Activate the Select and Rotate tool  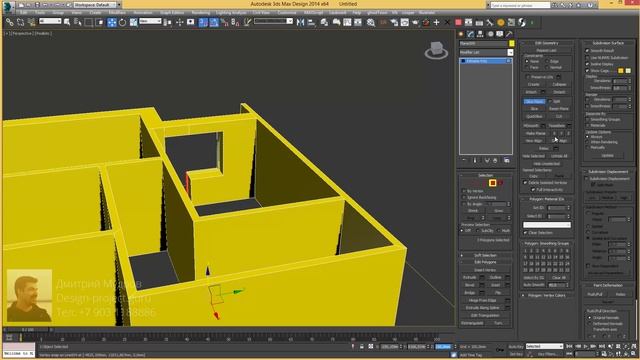coord(122,22)
